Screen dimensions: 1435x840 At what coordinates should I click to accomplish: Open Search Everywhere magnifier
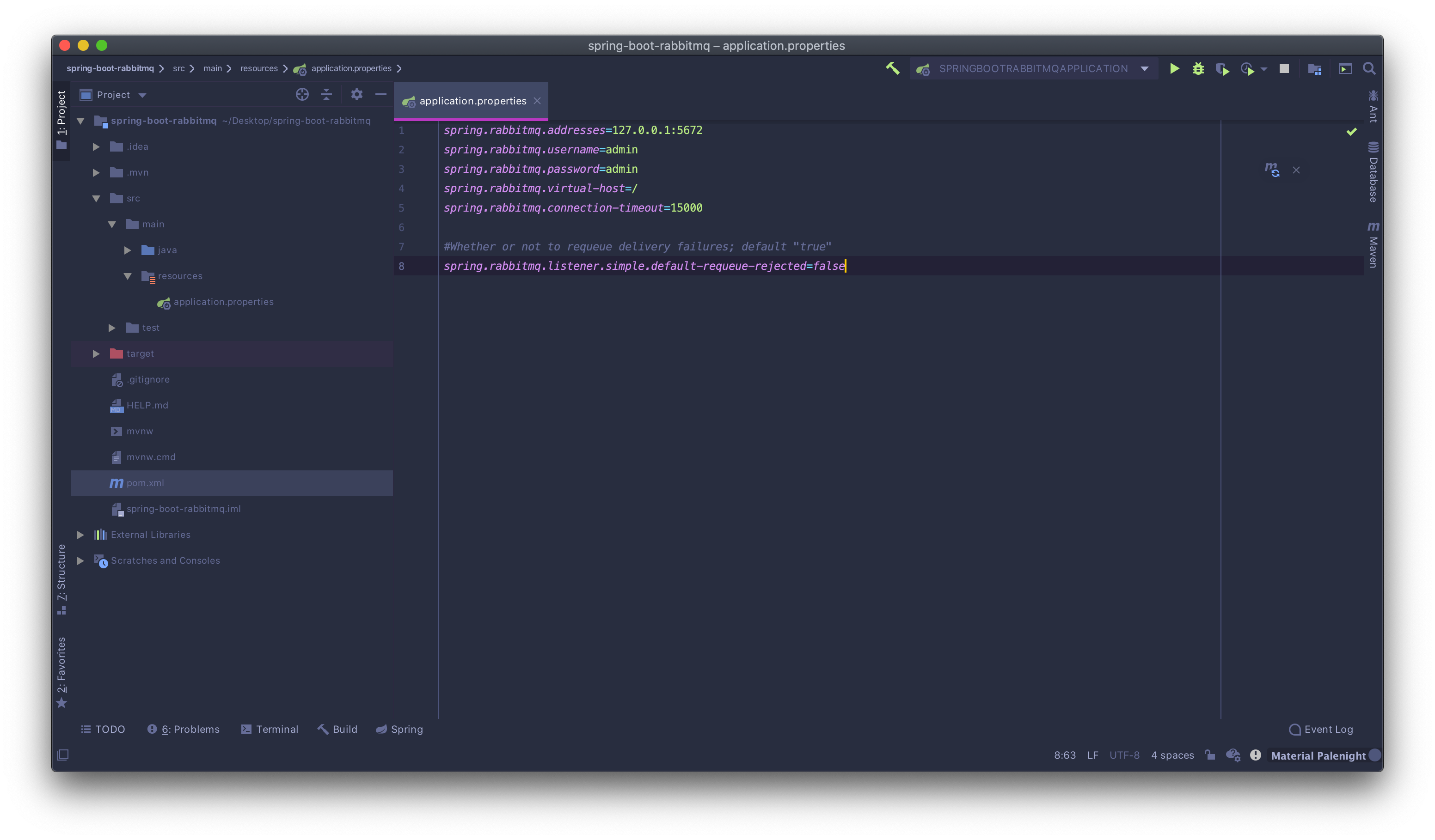point(1369,68)
